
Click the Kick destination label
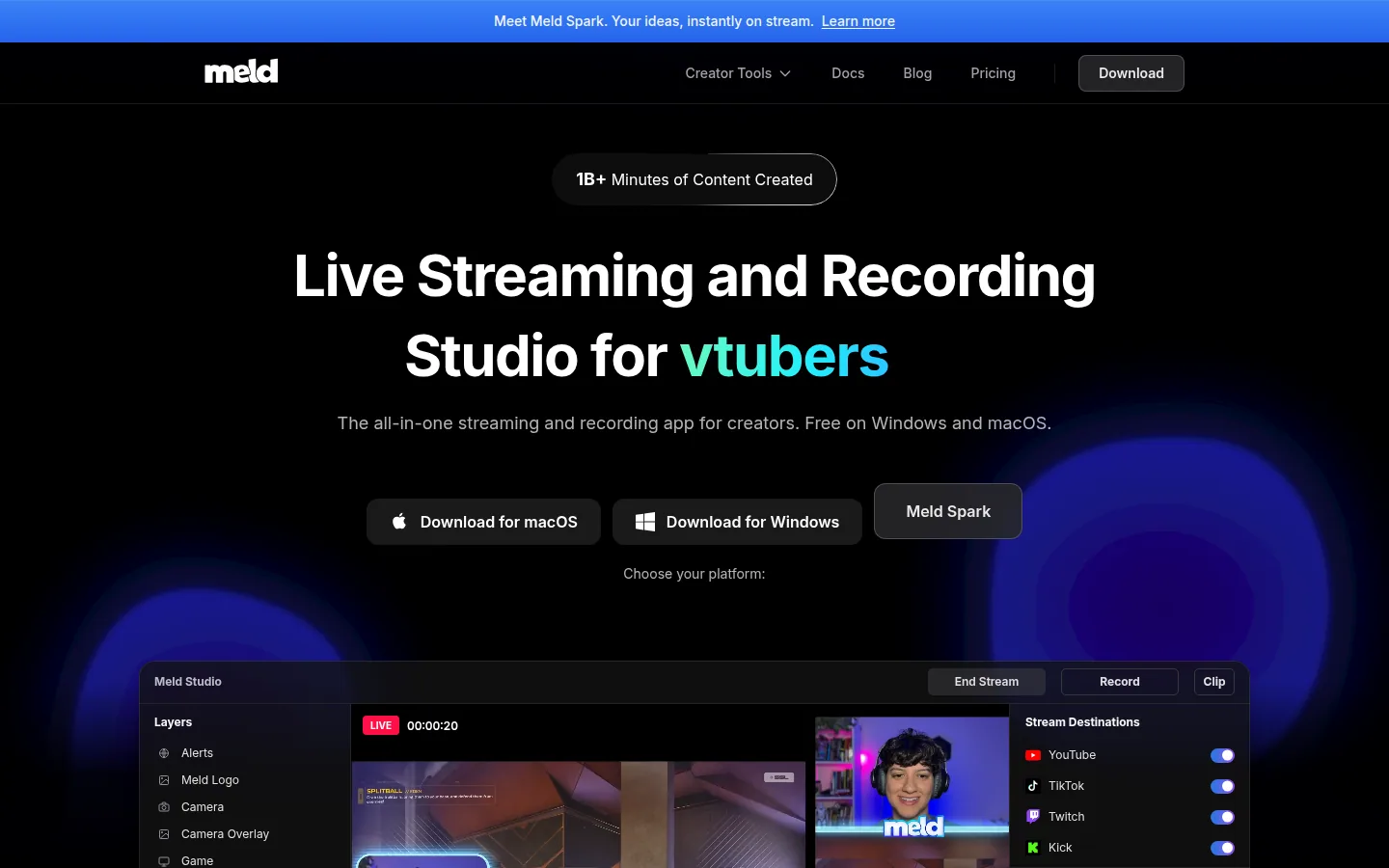[x=1060, y=848]
